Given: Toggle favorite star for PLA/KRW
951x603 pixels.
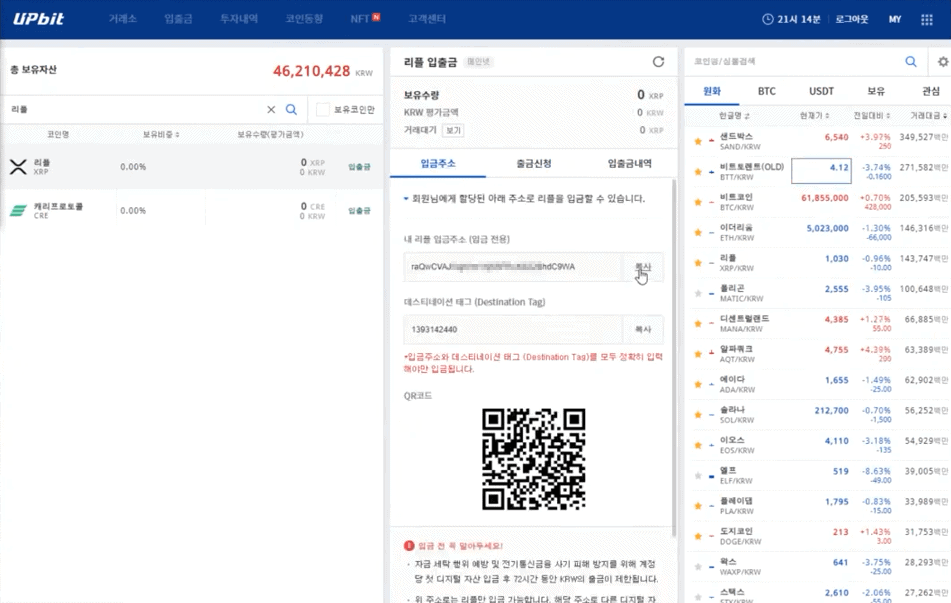Looking at the screenshot, I should pos(698,506).
